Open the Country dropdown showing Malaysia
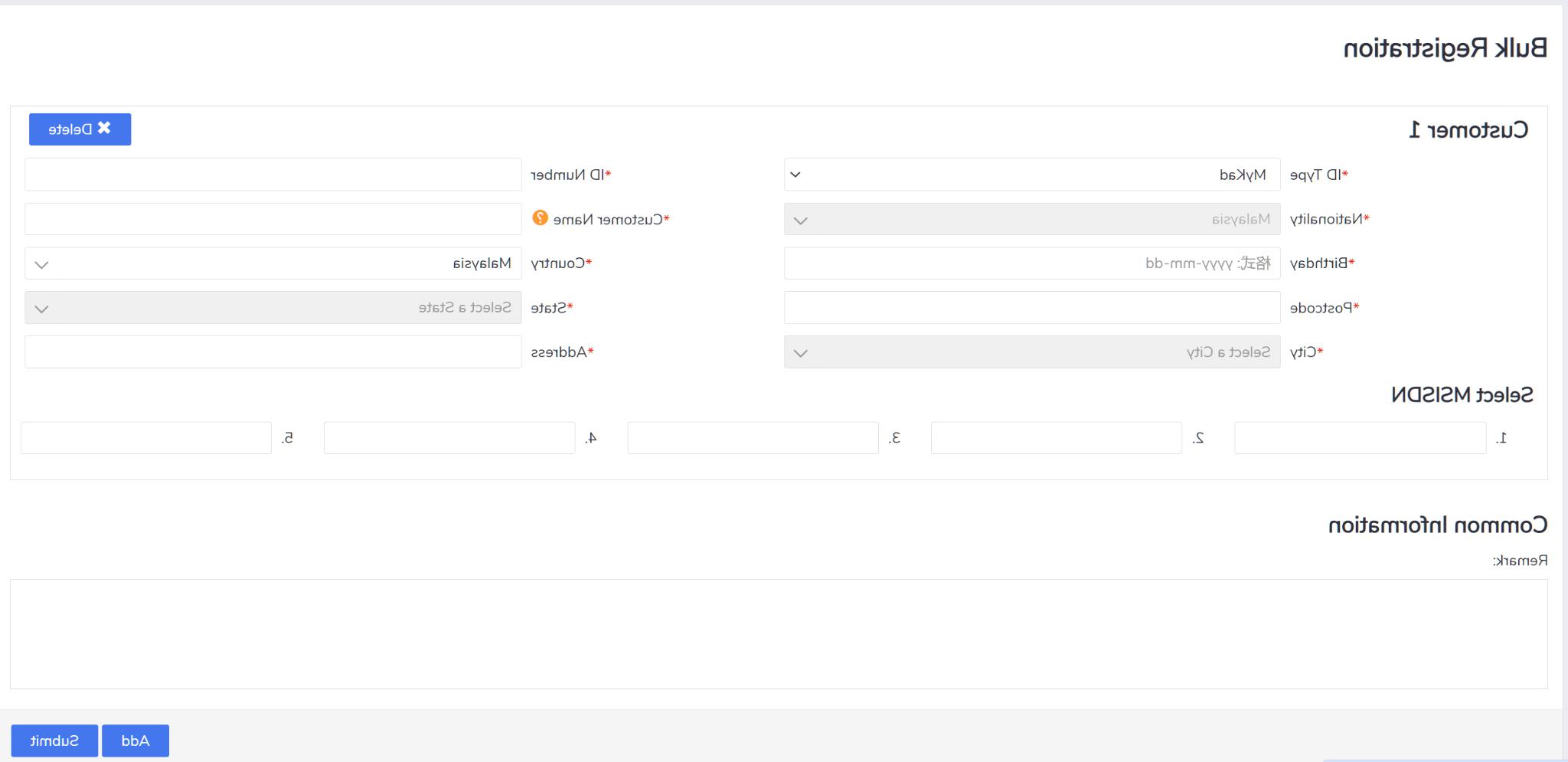The height and width of the screenshot is (762, 1568). point(273,263)
